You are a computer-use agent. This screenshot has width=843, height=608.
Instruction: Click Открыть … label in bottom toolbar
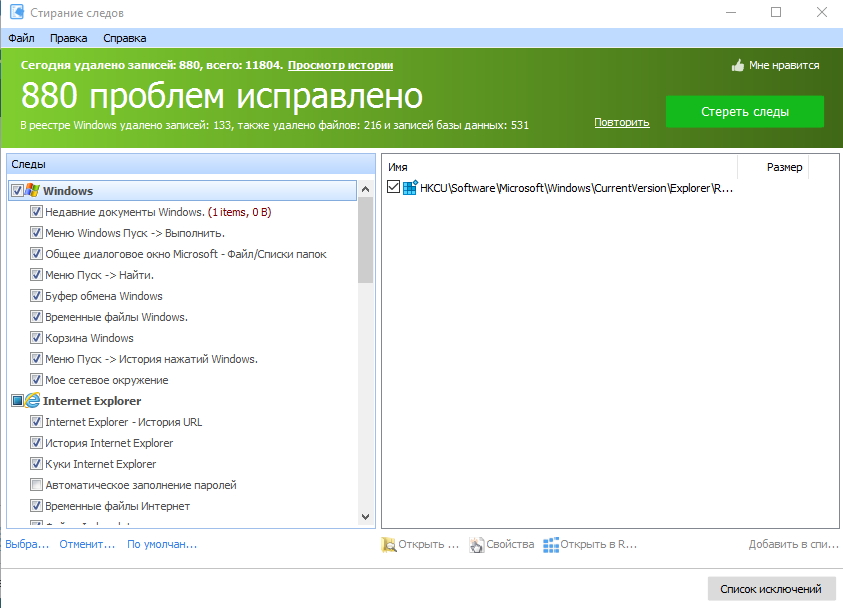(428, 544)
